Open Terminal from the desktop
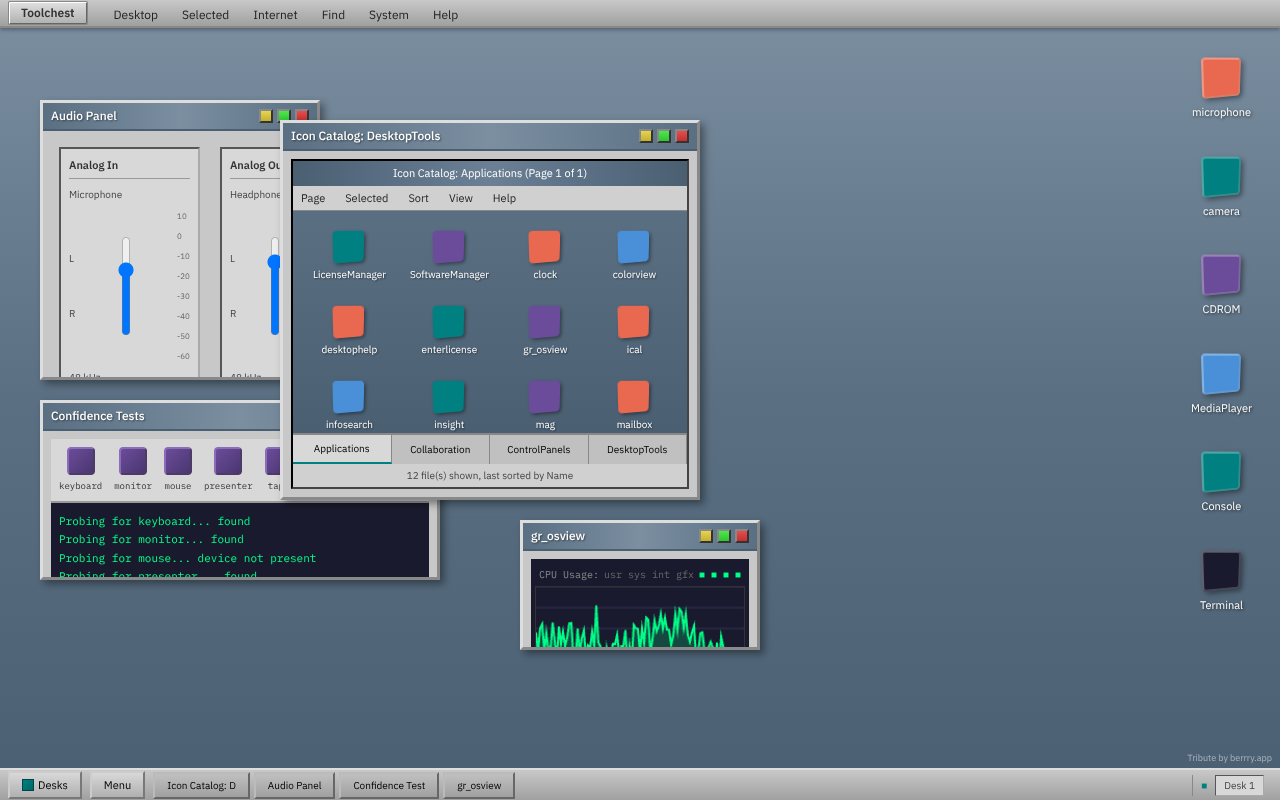Viewport: 1280px width, 800px height. pos(1221,570)
